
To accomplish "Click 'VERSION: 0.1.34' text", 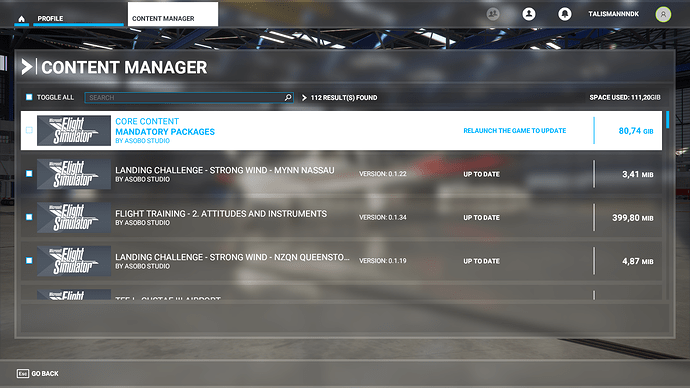I will [383, 218].
